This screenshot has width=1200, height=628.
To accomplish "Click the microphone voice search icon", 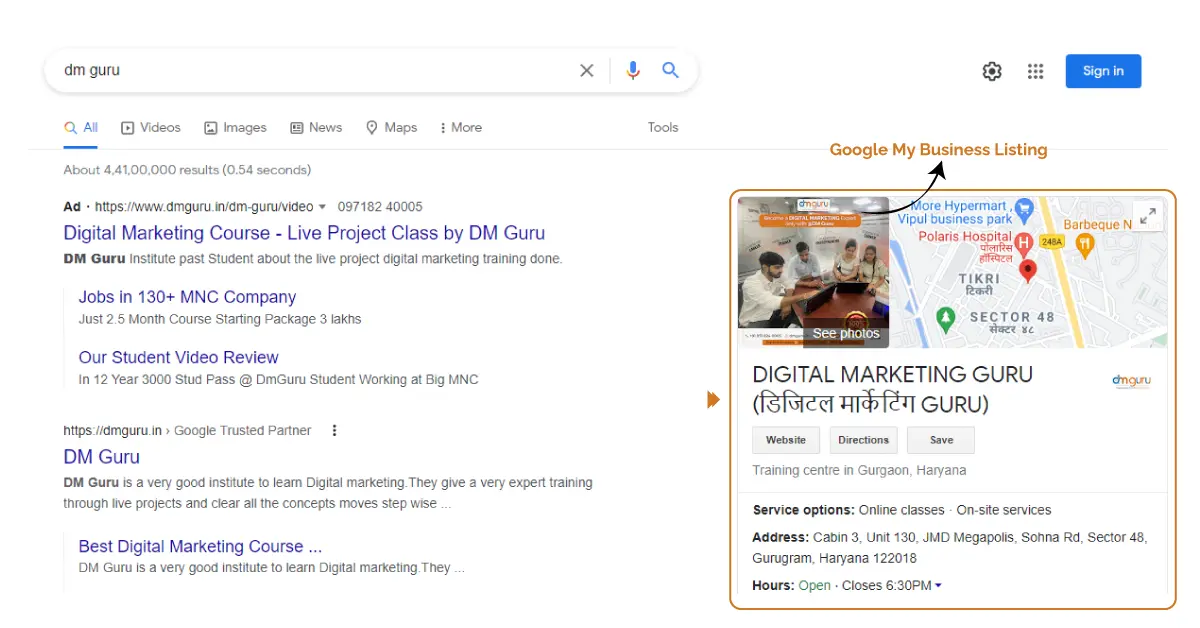I will [632, 71].
